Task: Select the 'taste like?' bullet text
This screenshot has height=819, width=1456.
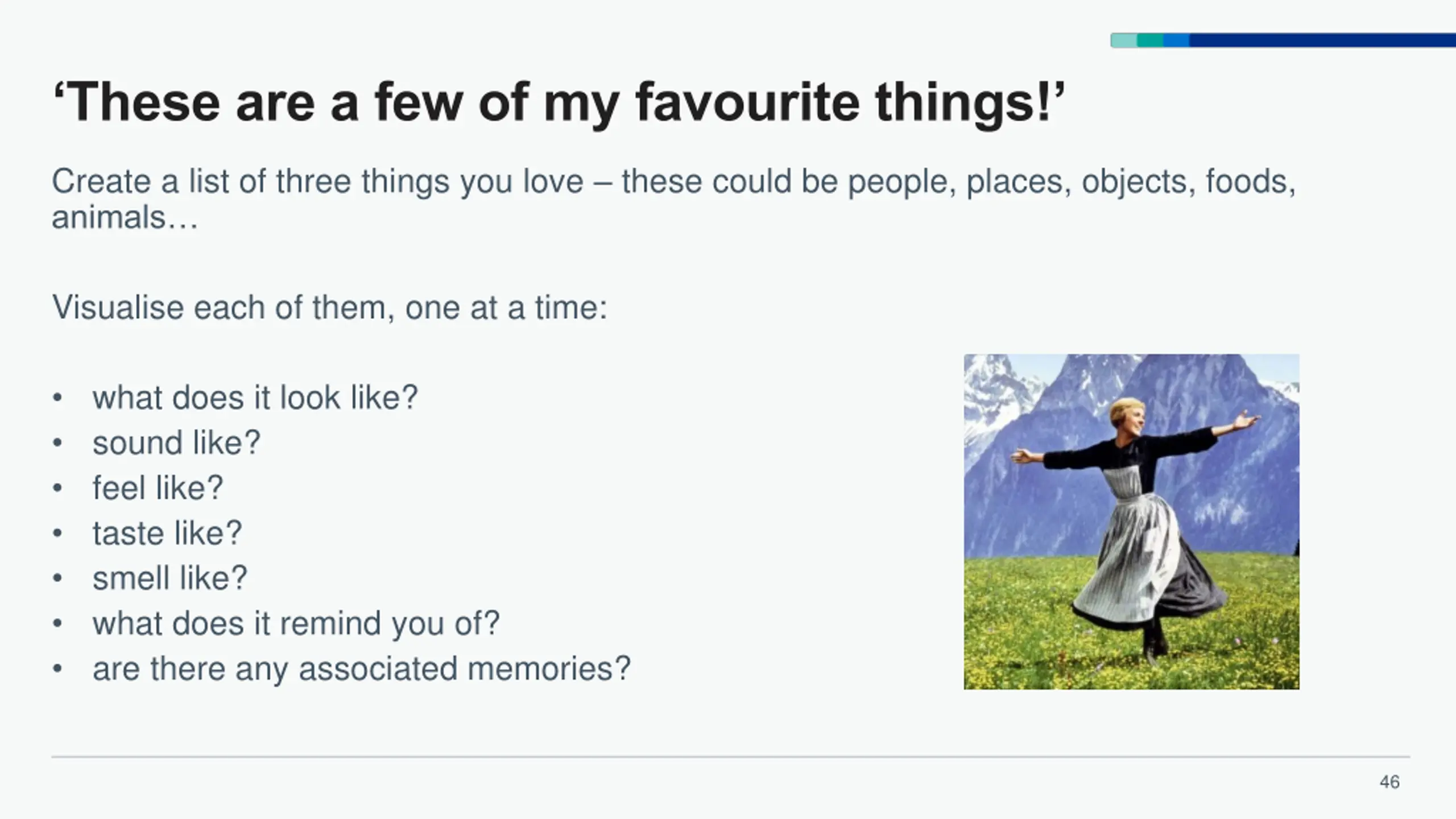Action: tap(167, 533)
